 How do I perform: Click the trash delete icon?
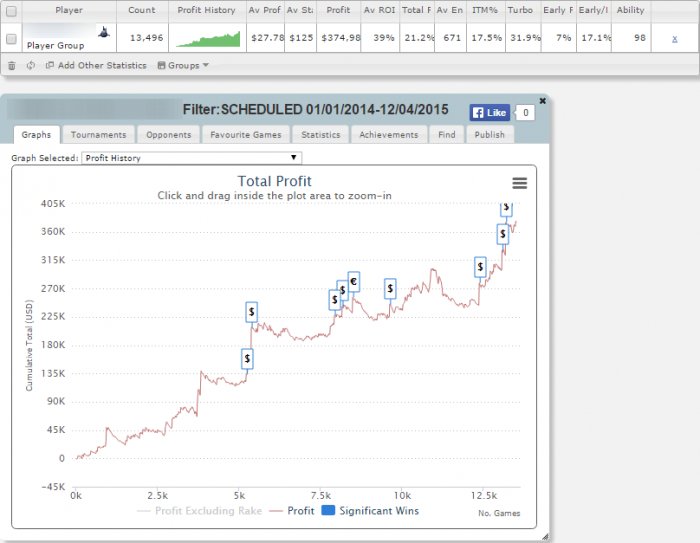tap(12, 66)
